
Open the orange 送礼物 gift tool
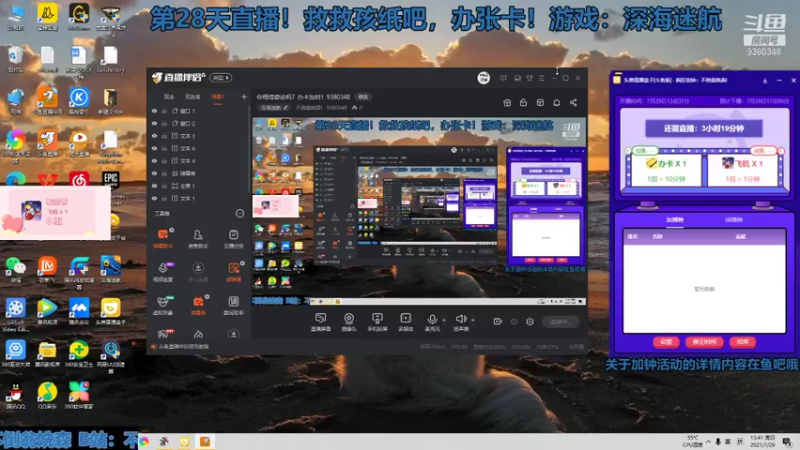[198, 305]
